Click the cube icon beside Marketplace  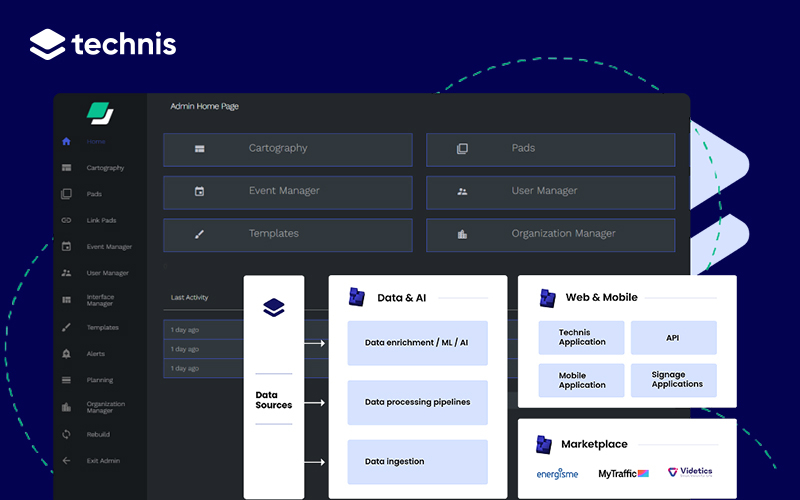[x=544, y=444]
